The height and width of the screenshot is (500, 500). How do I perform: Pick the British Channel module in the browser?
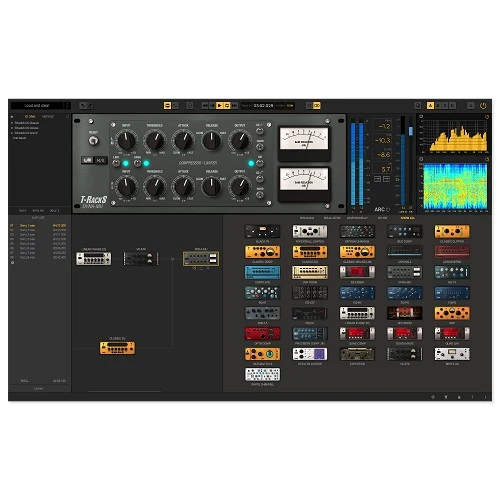[357, 231]
